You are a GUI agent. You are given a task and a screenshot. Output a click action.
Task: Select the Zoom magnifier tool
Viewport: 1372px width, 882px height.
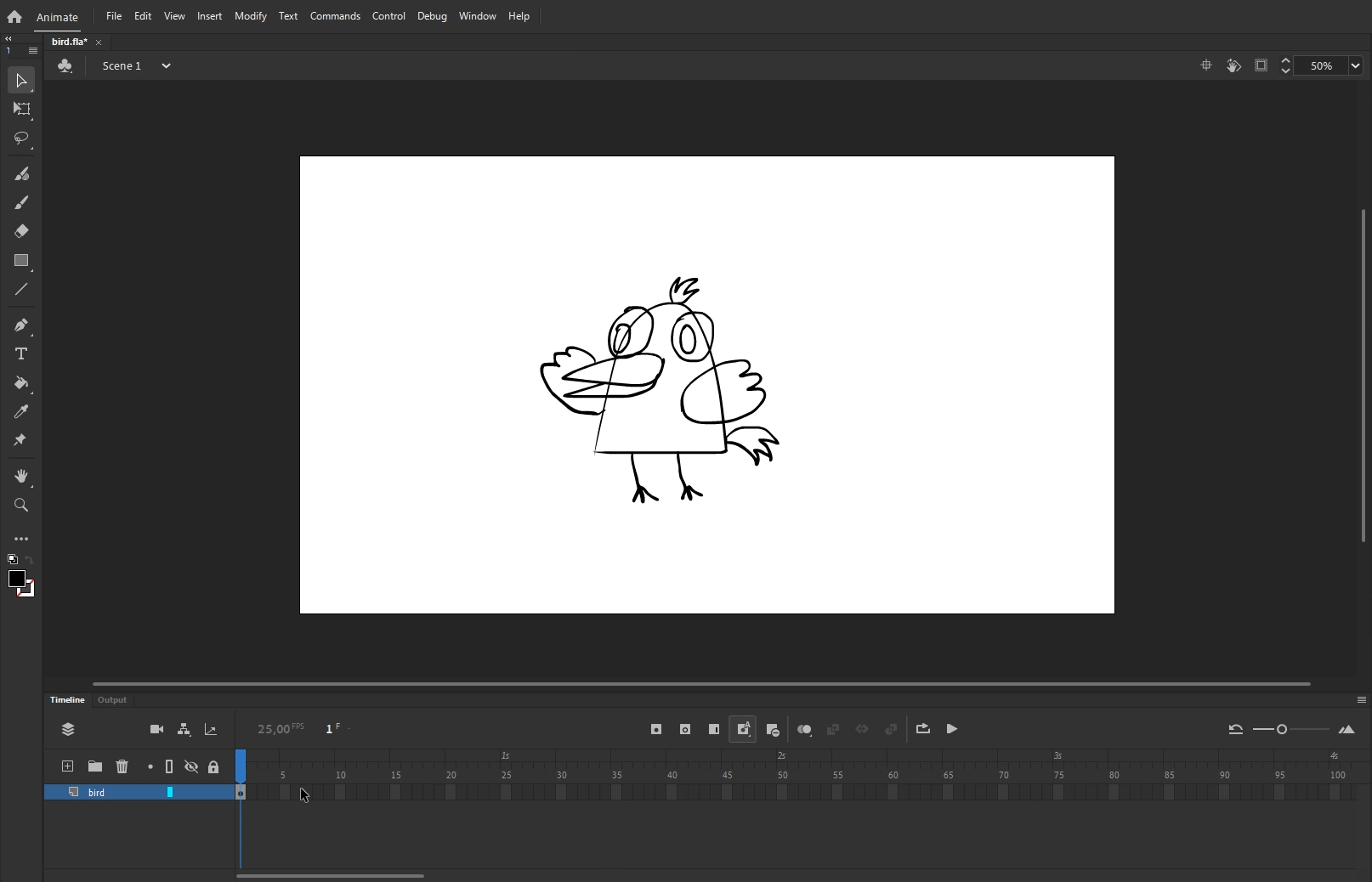21,506
